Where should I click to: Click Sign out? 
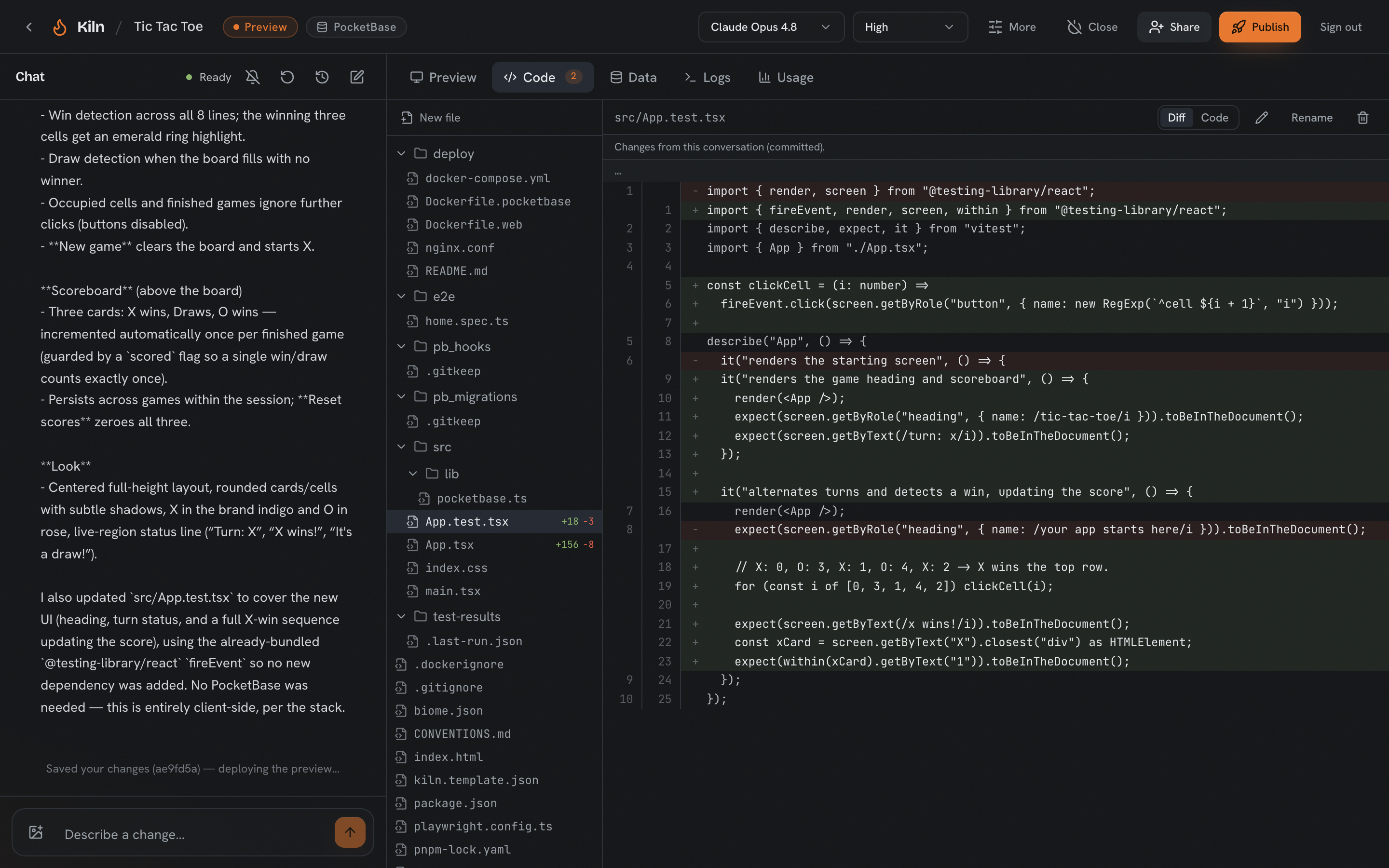pos(1340,27)
